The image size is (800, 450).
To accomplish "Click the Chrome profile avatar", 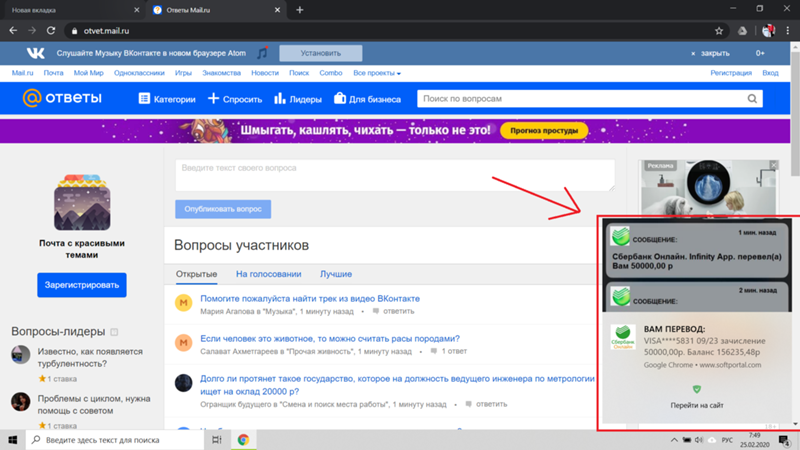I will 768,31.
